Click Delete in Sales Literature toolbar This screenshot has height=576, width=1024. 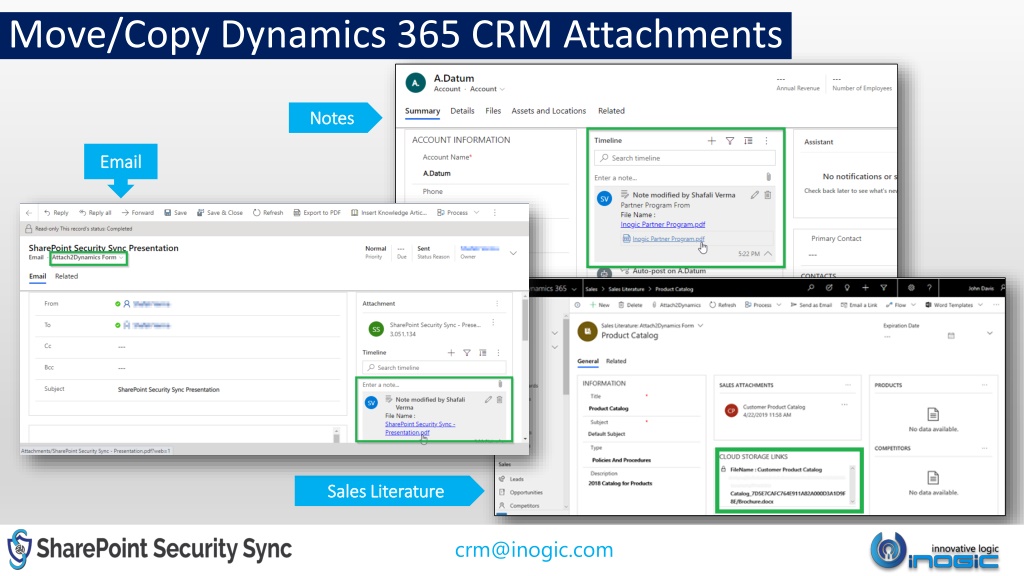(631, 305)
